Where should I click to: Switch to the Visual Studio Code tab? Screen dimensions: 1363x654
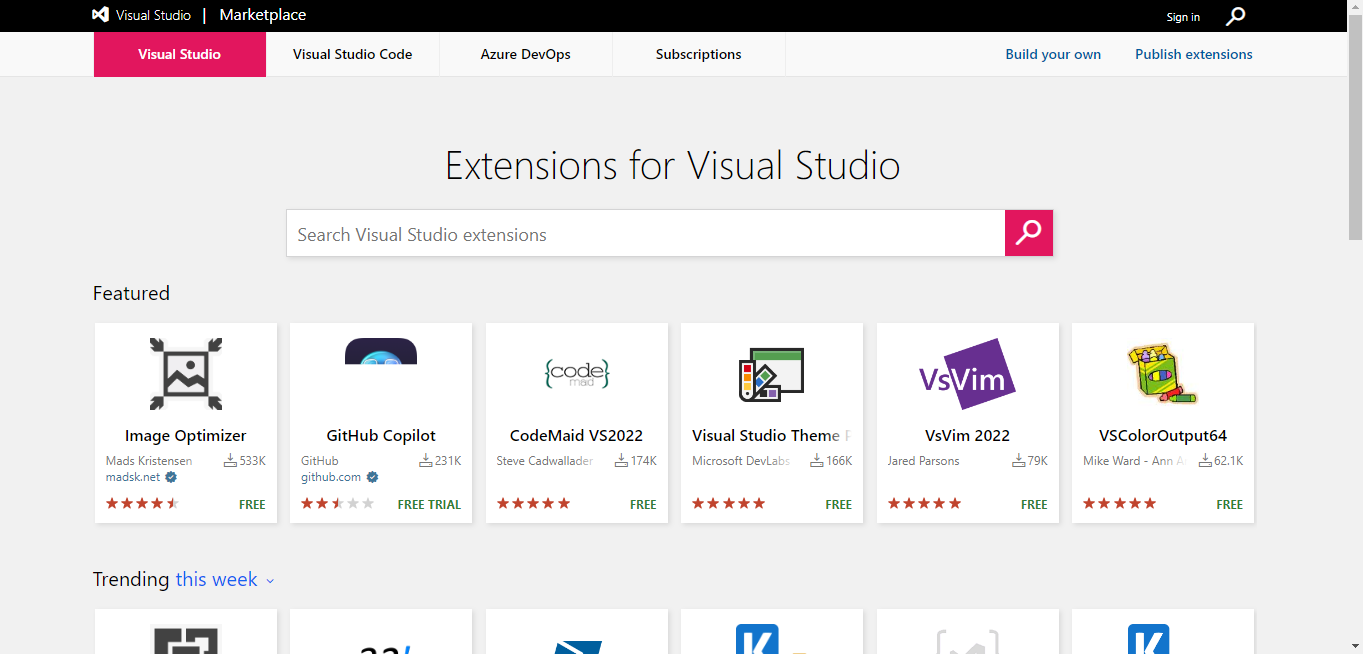(353, 54)
